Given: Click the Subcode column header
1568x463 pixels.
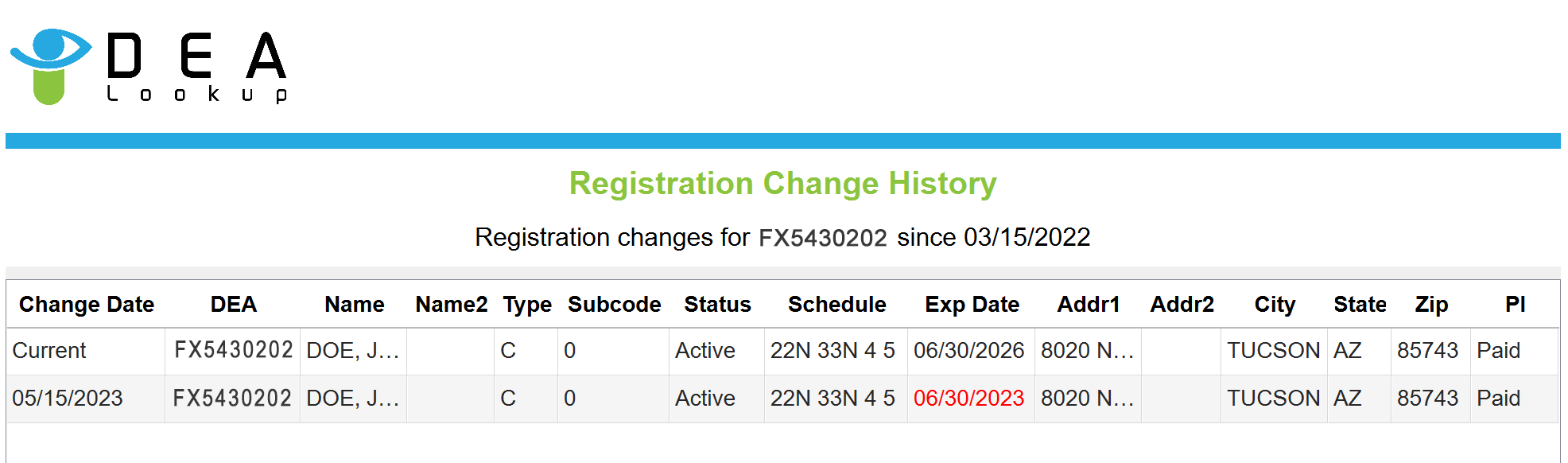Looking at the screenshot, I should tap(614, 305).
